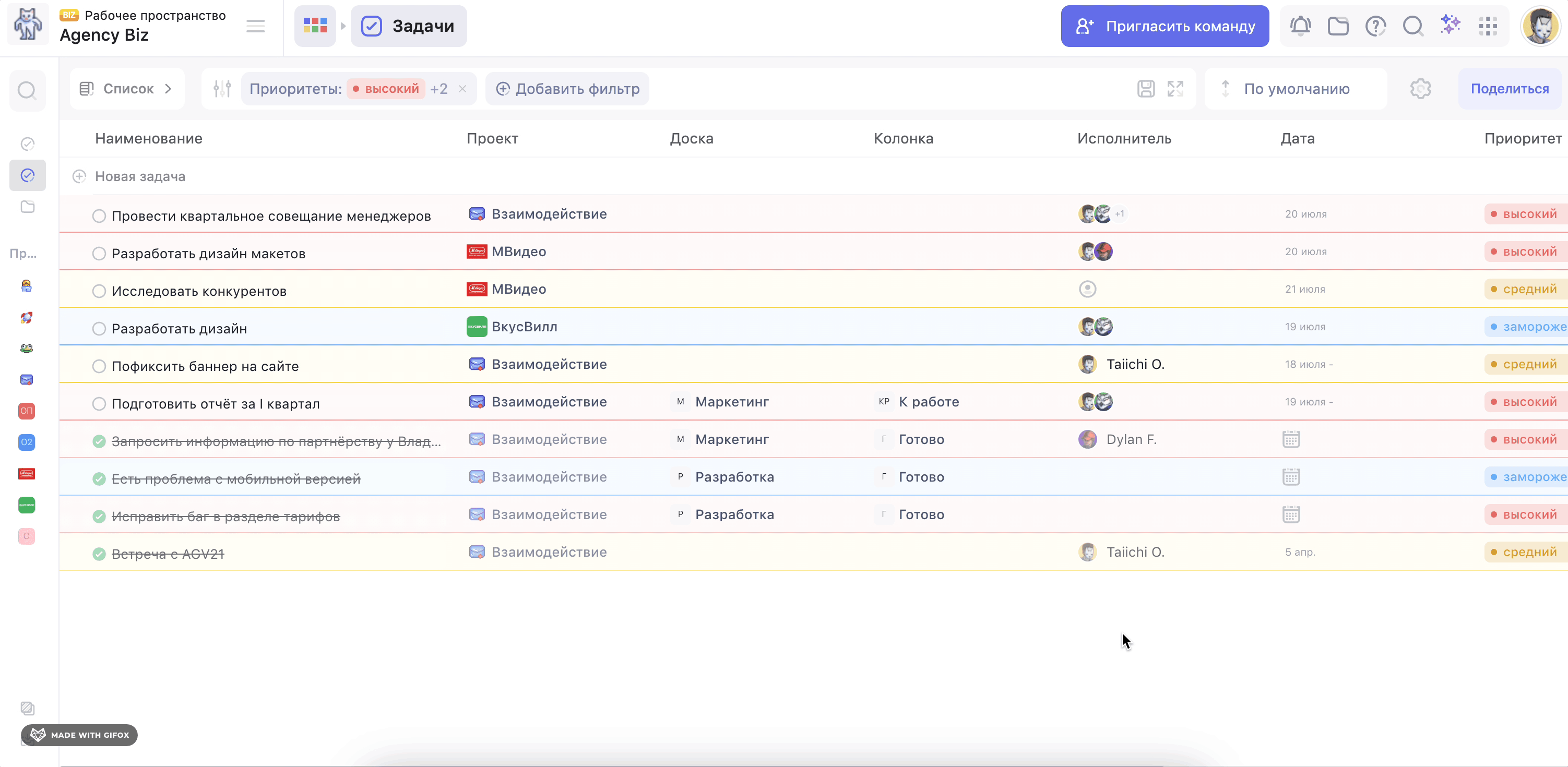Open the list settings gear icon
Viewport: 1568px width, 767px height.
point(1420,89)
